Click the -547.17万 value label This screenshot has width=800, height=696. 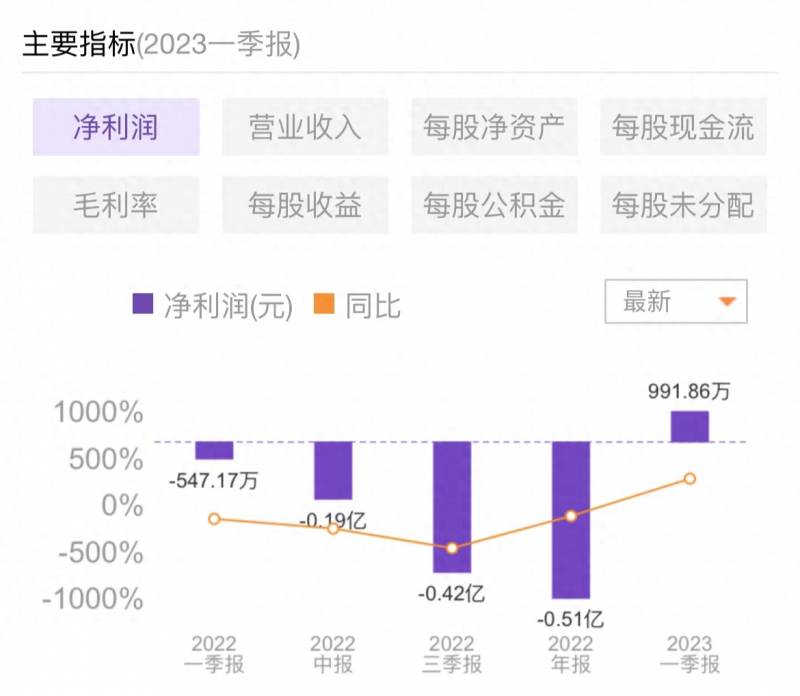tap(214, 481)
